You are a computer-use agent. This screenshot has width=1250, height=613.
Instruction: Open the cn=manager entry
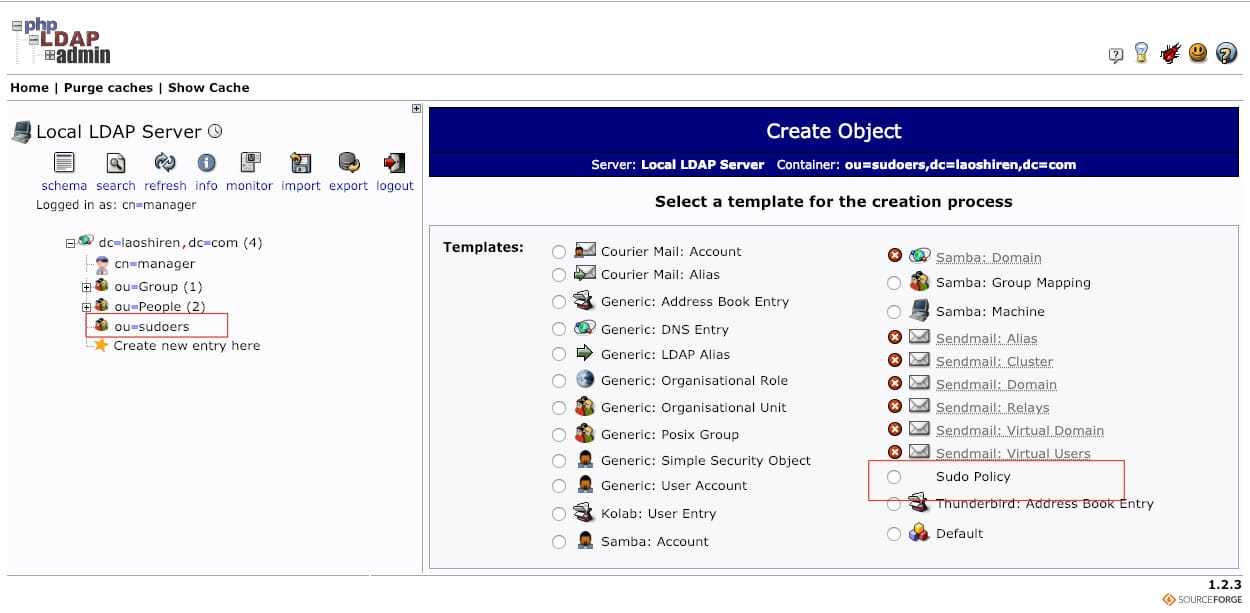(x=154, y=264)
